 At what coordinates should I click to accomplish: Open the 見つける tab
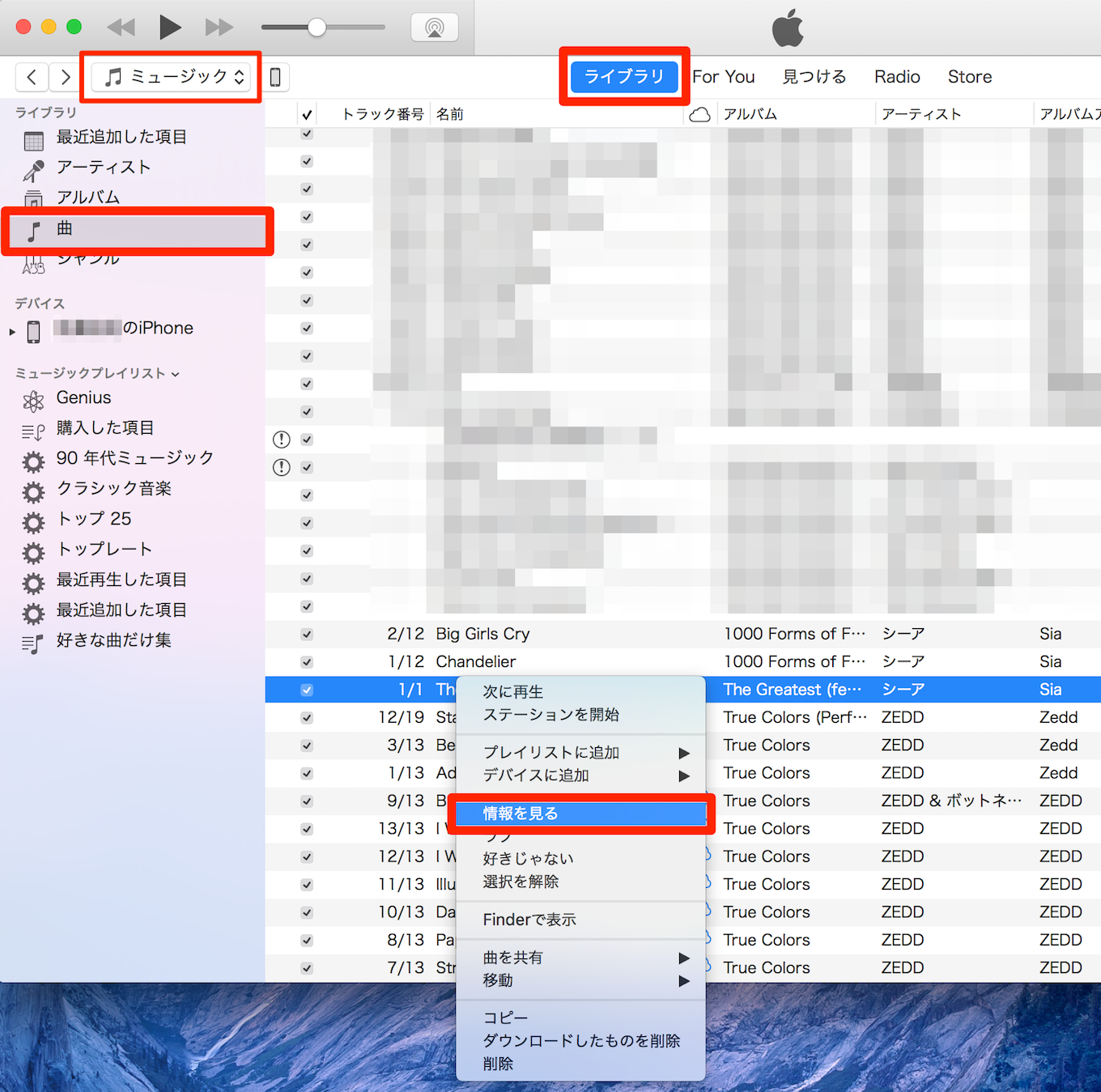814,77
